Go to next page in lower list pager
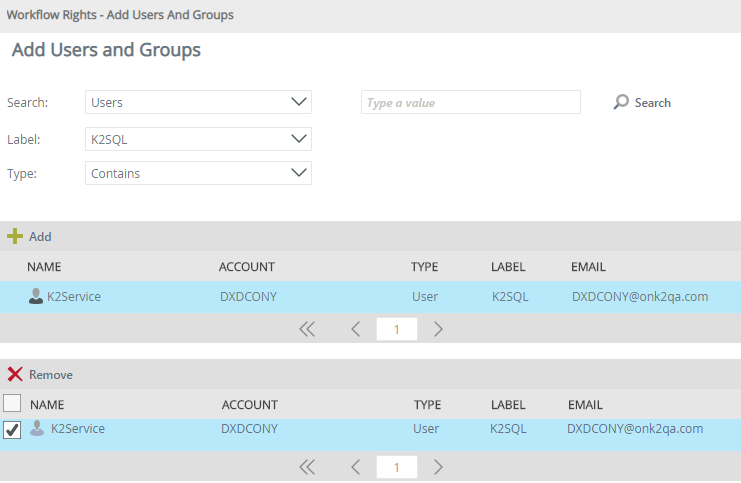This screenshot has height=483, width=741. click(x=438, y=467)
